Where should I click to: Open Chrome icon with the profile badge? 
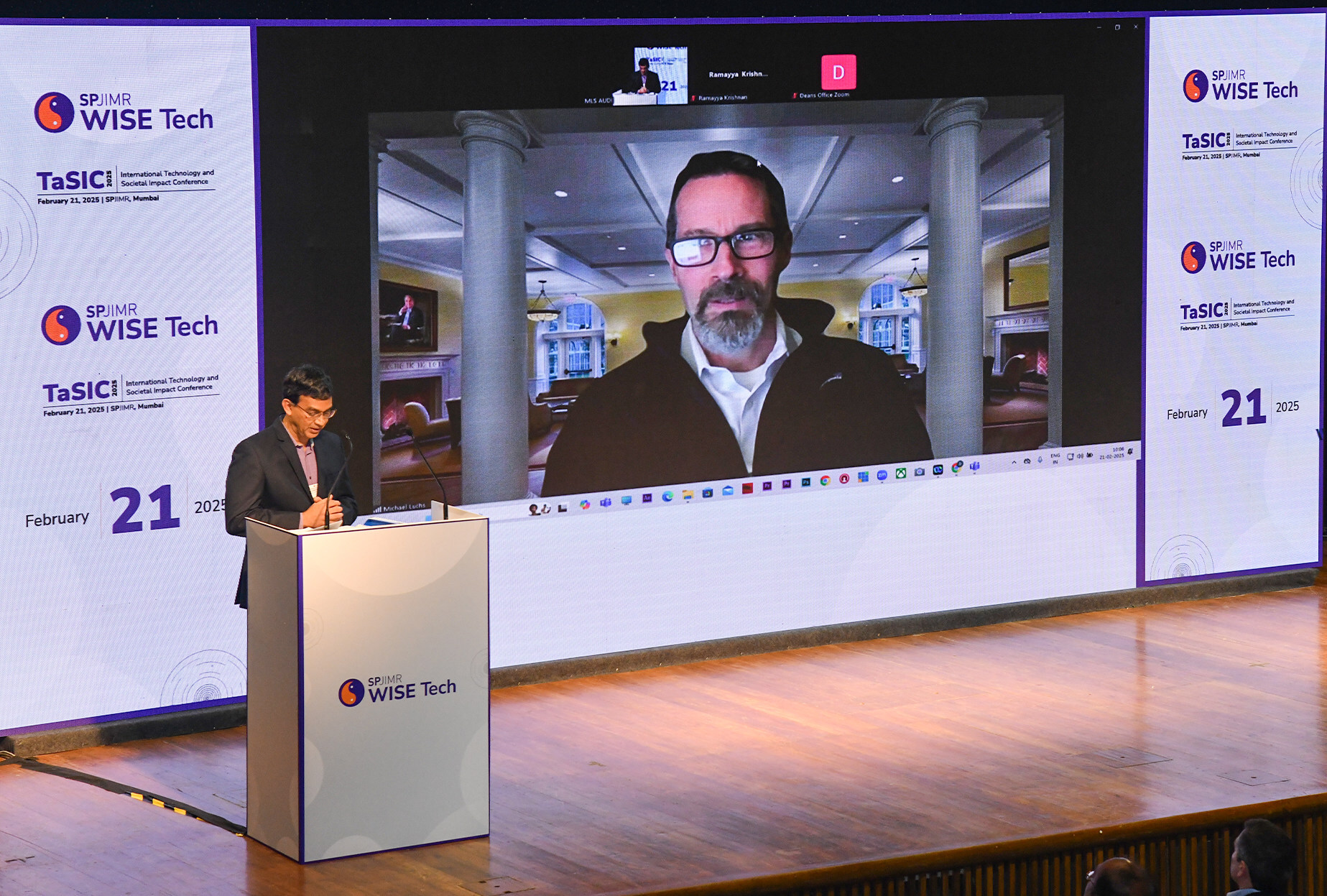[x=957, y=467]
